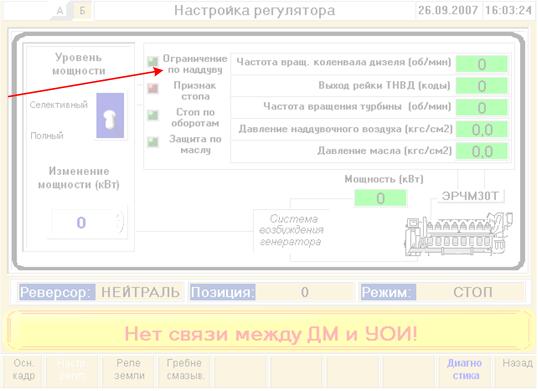Click the ЭРЧМ30Т label
Viewport: 538px width, 391px height.
470,196
